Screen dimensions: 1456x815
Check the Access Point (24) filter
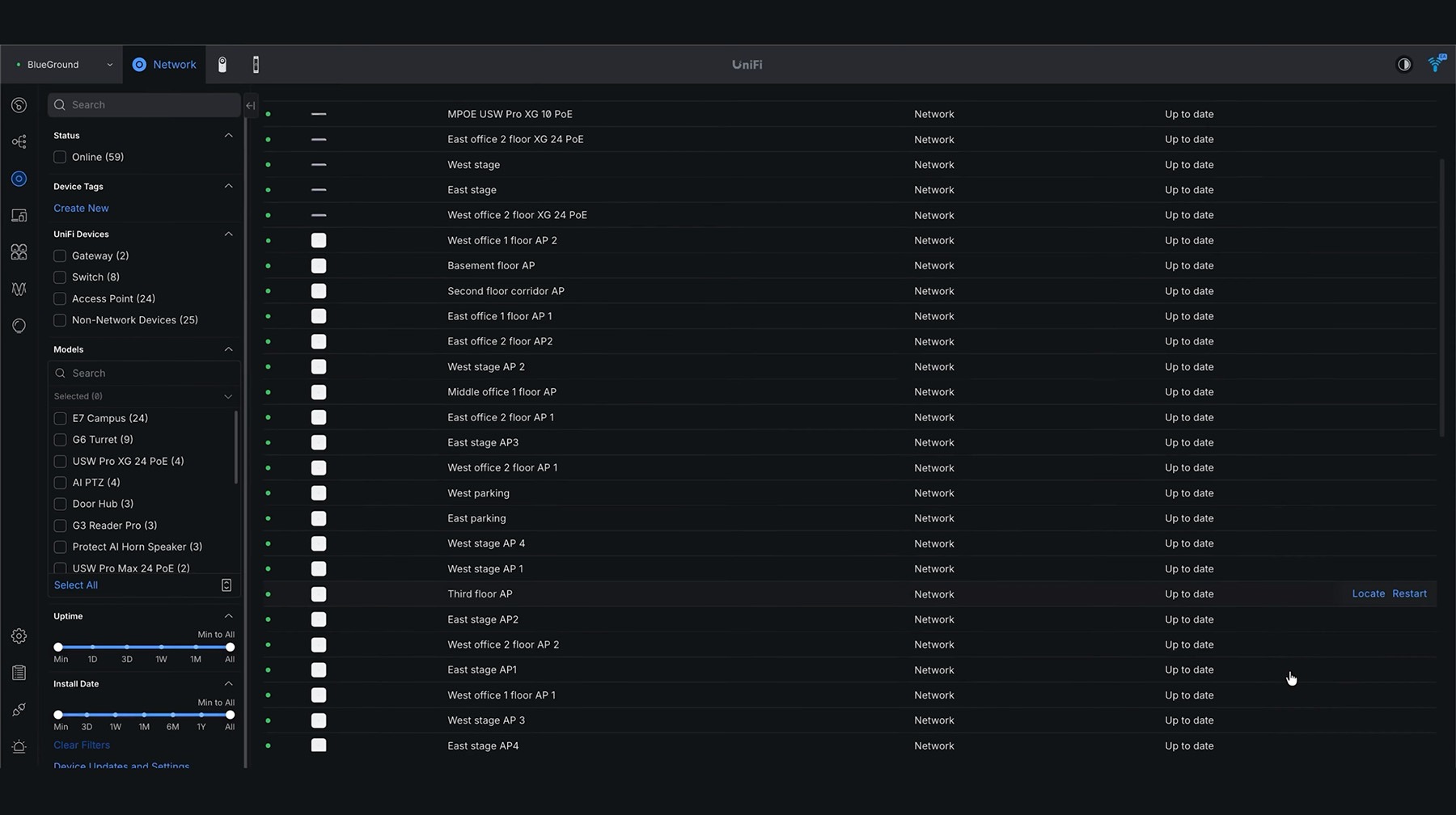[x=60, y=298]
